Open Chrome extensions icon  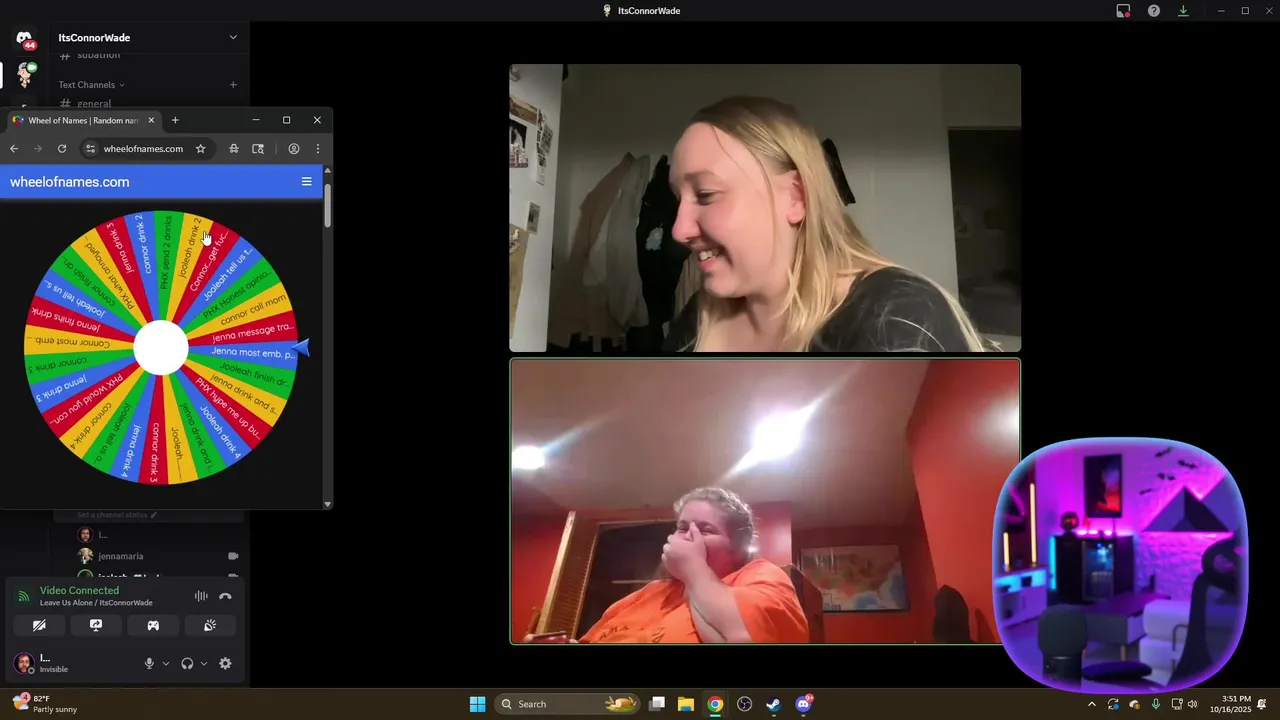tap(233, 149)
